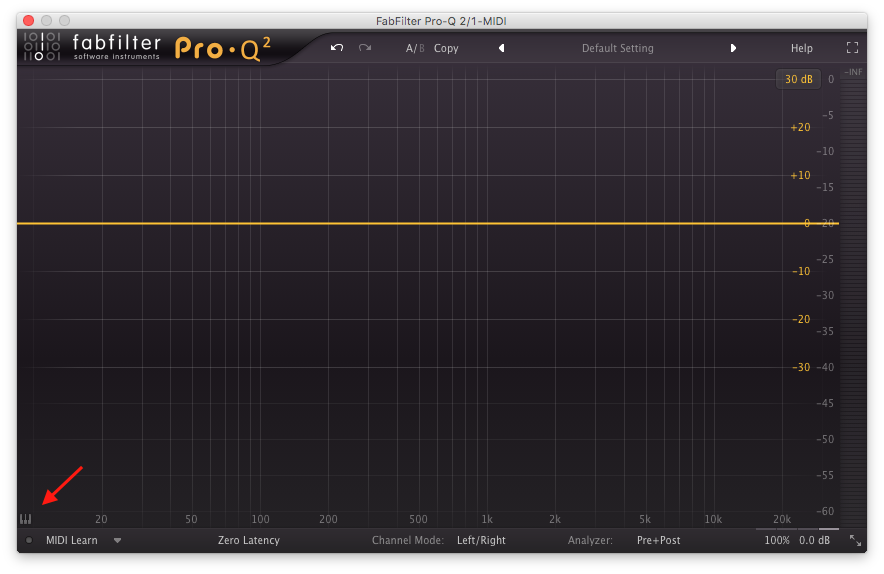The height and width of the screenshot is (574, 884).
Task: Click the resize window corner icon
Action: click(x=855, y=541)
